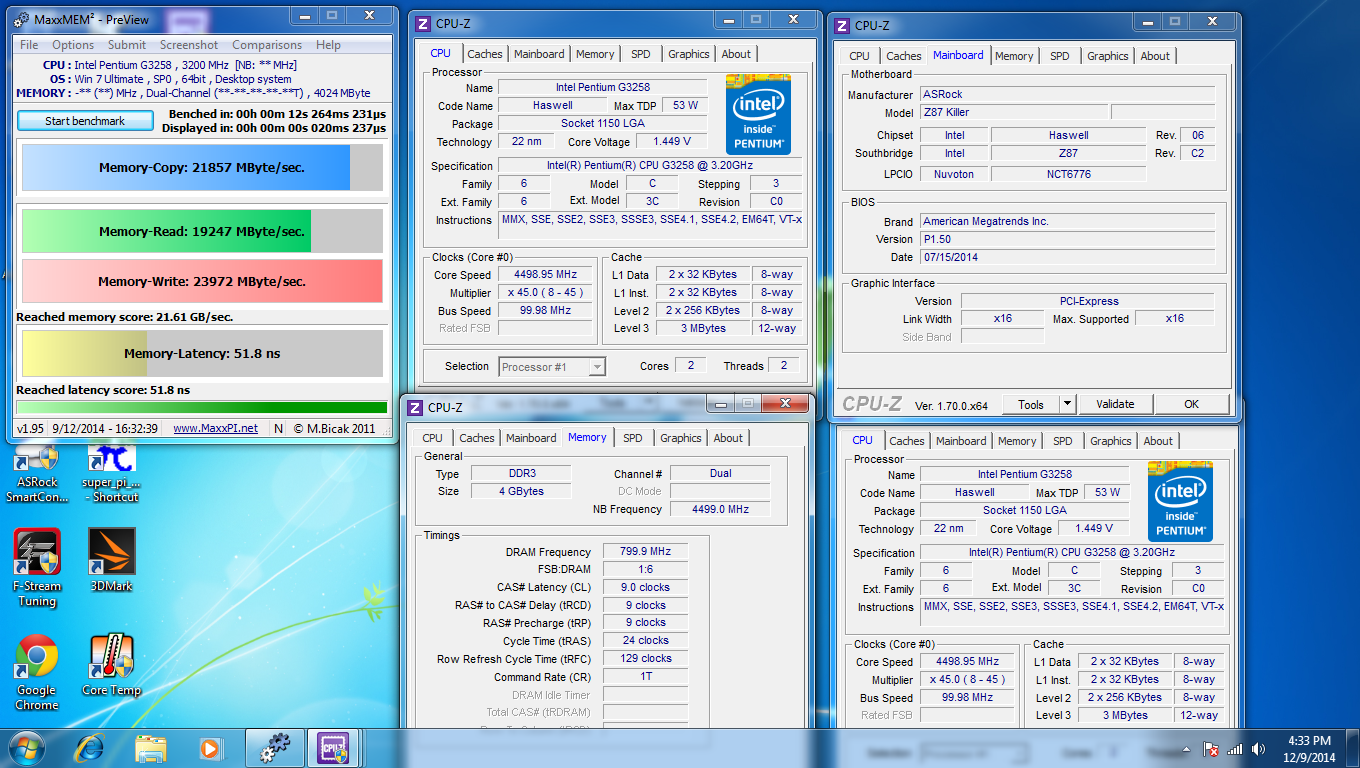1360x768 pixels.
Task: Switch to MaxxMEM gears taskbar button
Action: click(x=274, y=747)
